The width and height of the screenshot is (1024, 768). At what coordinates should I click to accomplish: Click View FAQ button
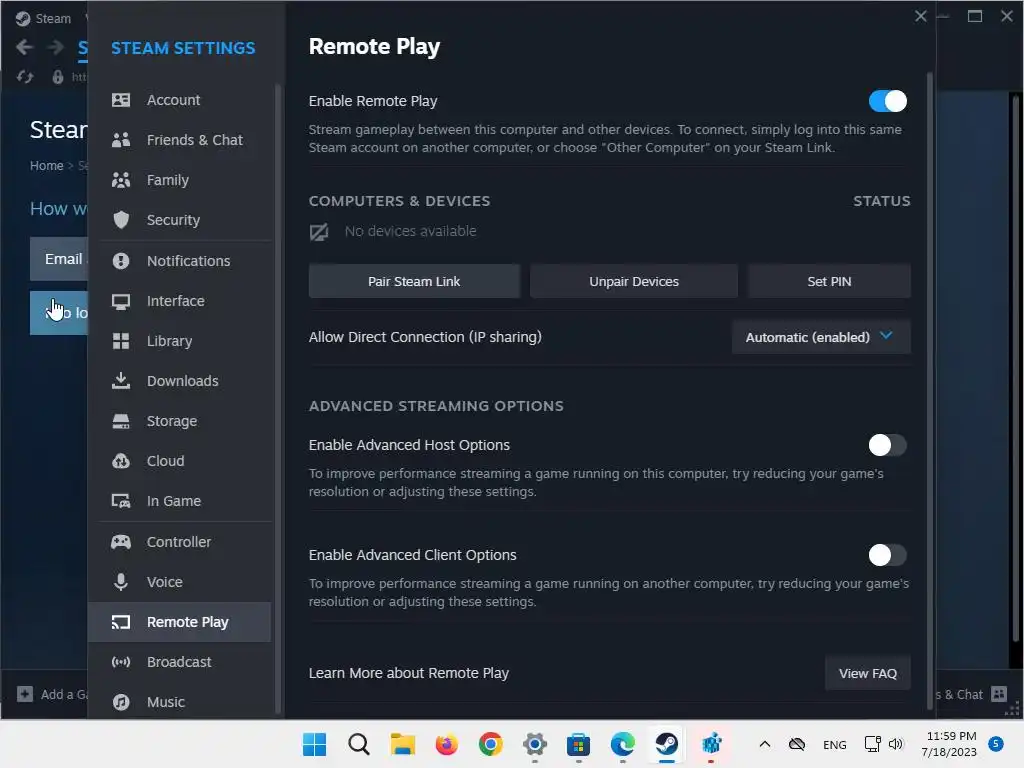click(x=867, y=673)
